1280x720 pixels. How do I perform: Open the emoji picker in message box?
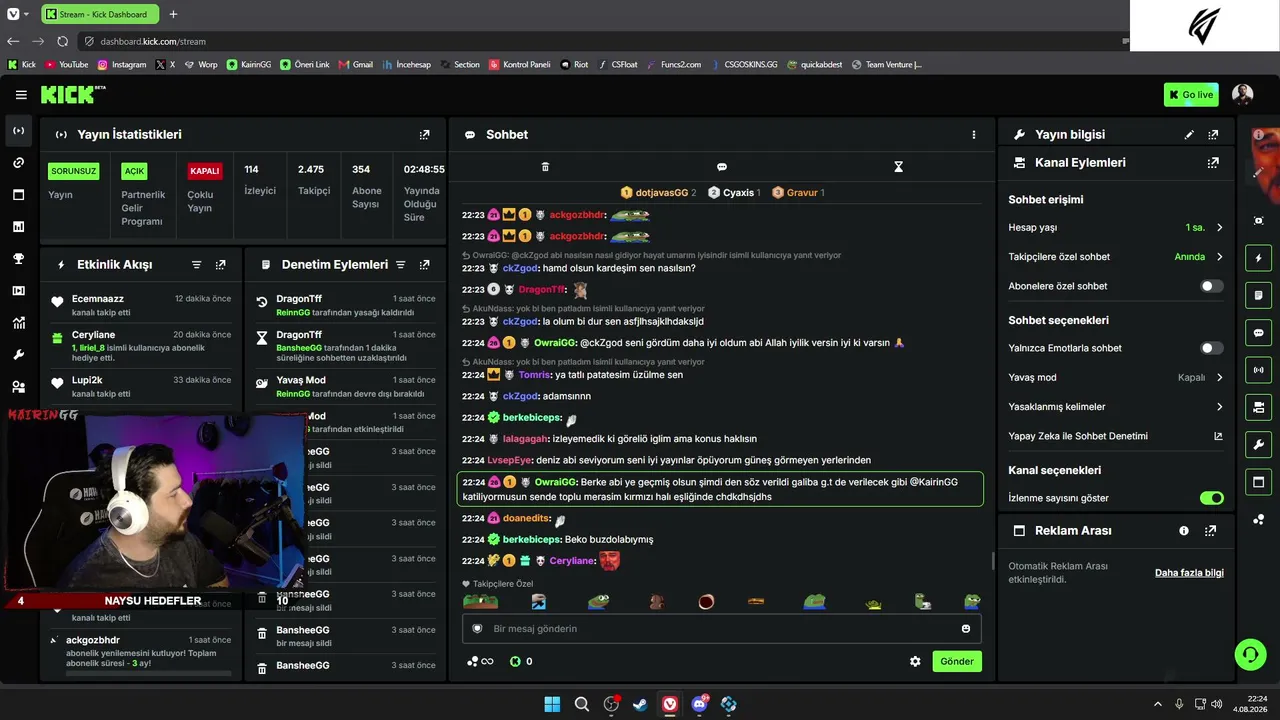pos(966,629)
